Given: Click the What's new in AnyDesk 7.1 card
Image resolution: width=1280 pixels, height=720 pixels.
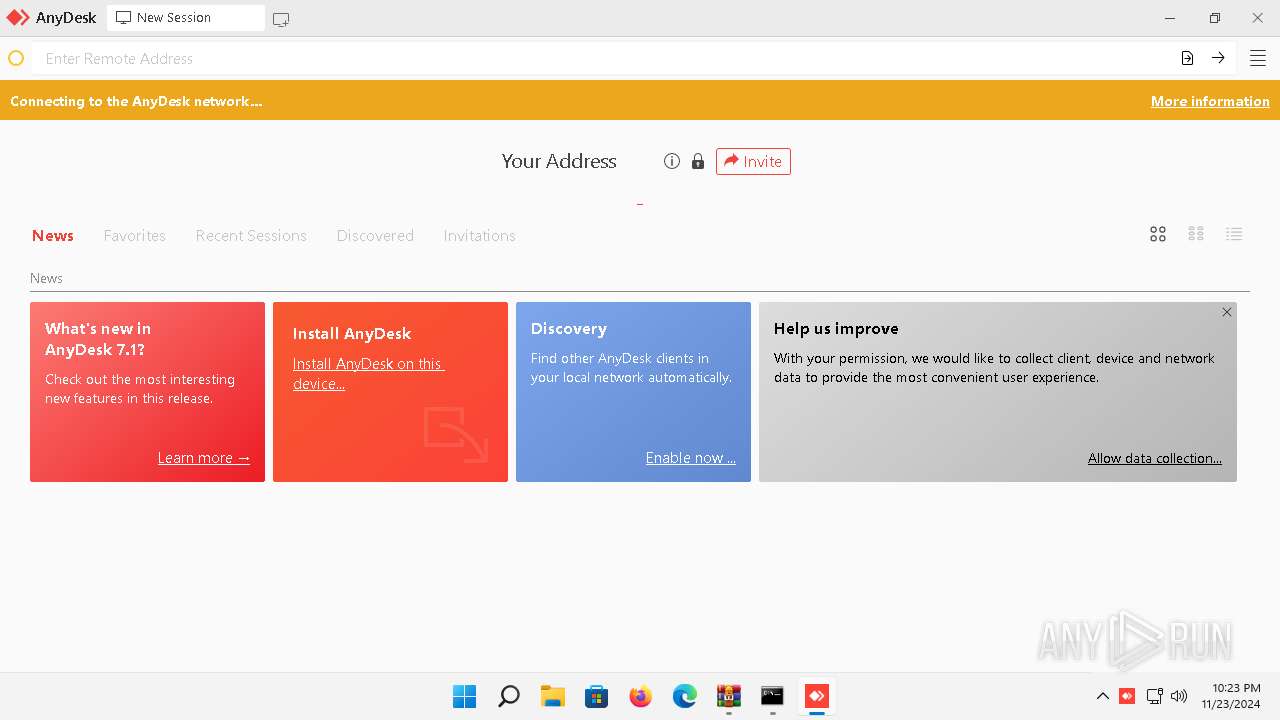Looking at the screenshot, I should pos(147,392).
